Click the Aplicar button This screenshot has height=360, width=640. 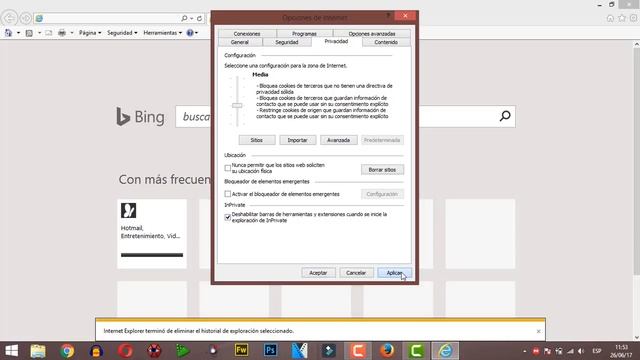tap(394, 273)
